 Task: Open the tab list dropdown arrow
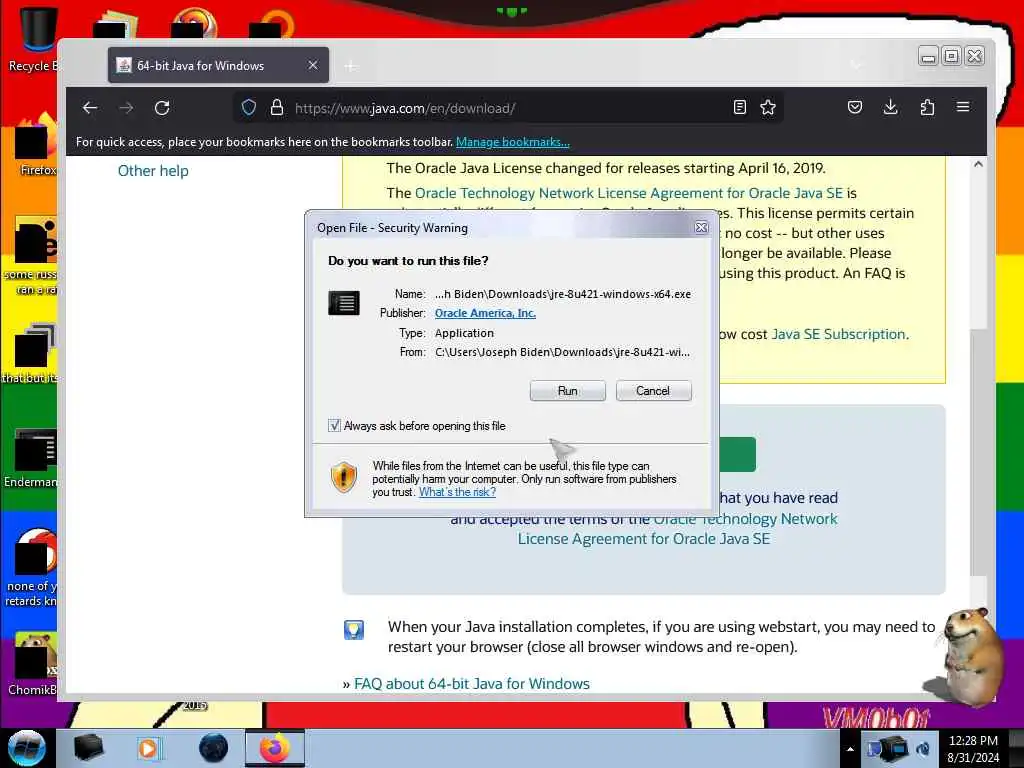(856, 65)
